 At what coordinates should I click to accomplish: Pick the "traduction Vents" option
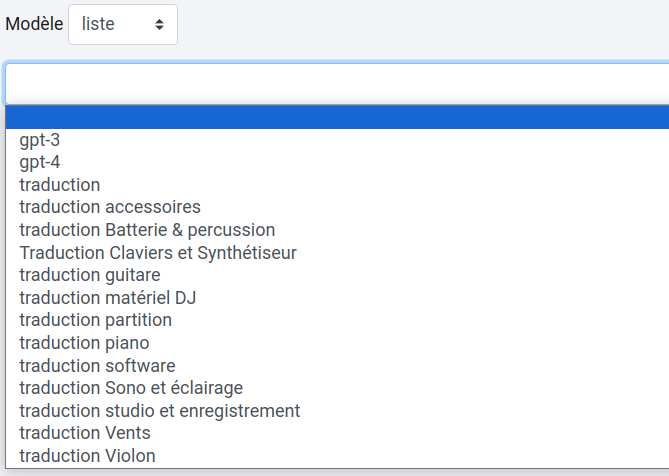85,433
